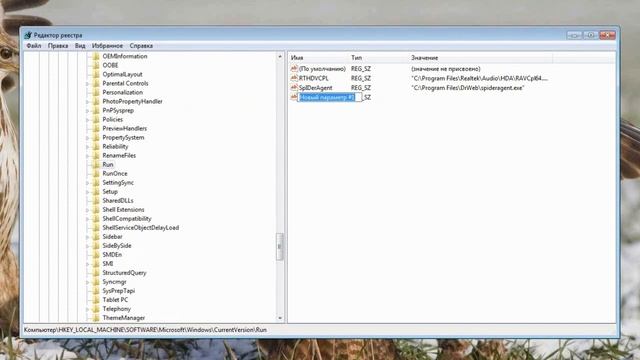The height and width of the screenshot is (360, 640).
Task: Select the ThemeManager tree key
Action: [124, 318]
